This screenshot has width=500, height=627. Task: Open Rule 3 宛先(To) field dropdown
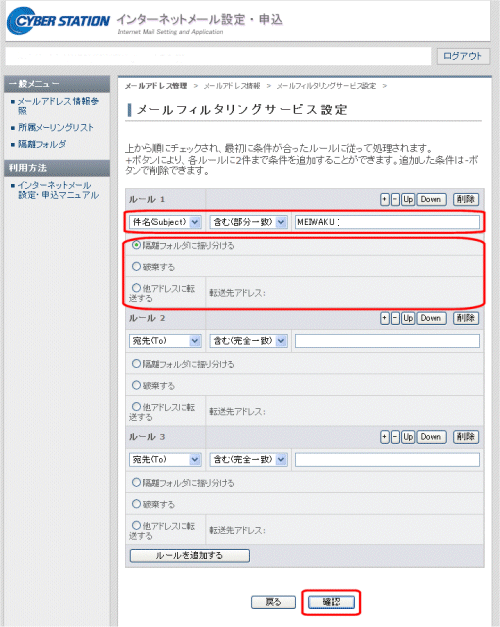click(165, 459)
